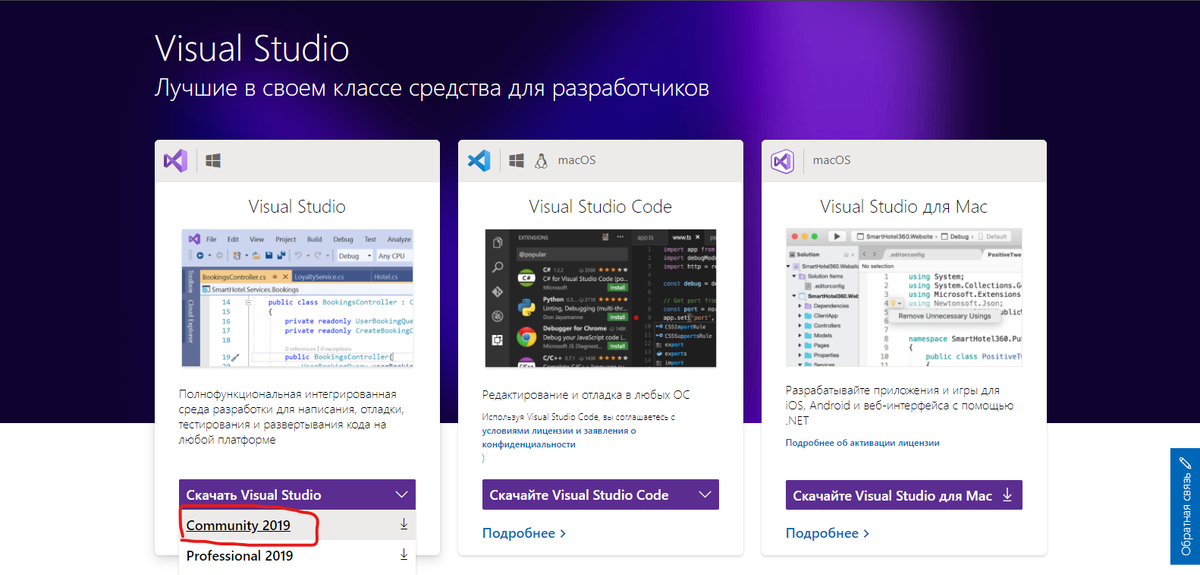Click the Visual Studio IDE screenshot thumbnail

(297, 299)
